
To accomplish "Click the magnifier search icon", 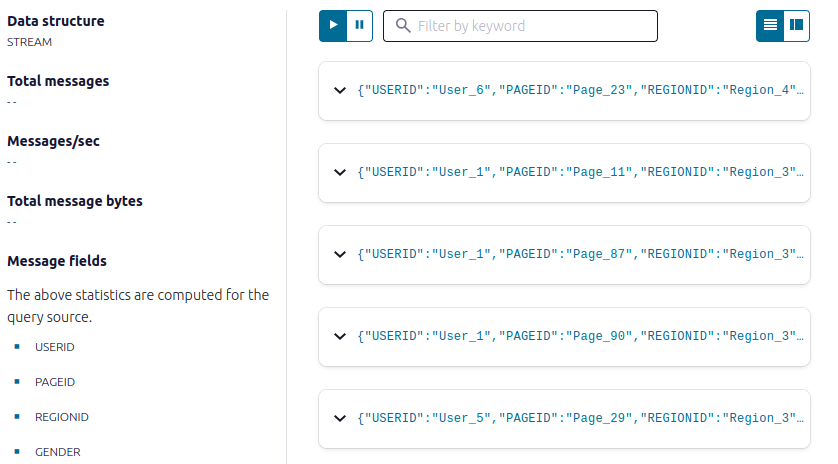I will (x=403, y=26).
